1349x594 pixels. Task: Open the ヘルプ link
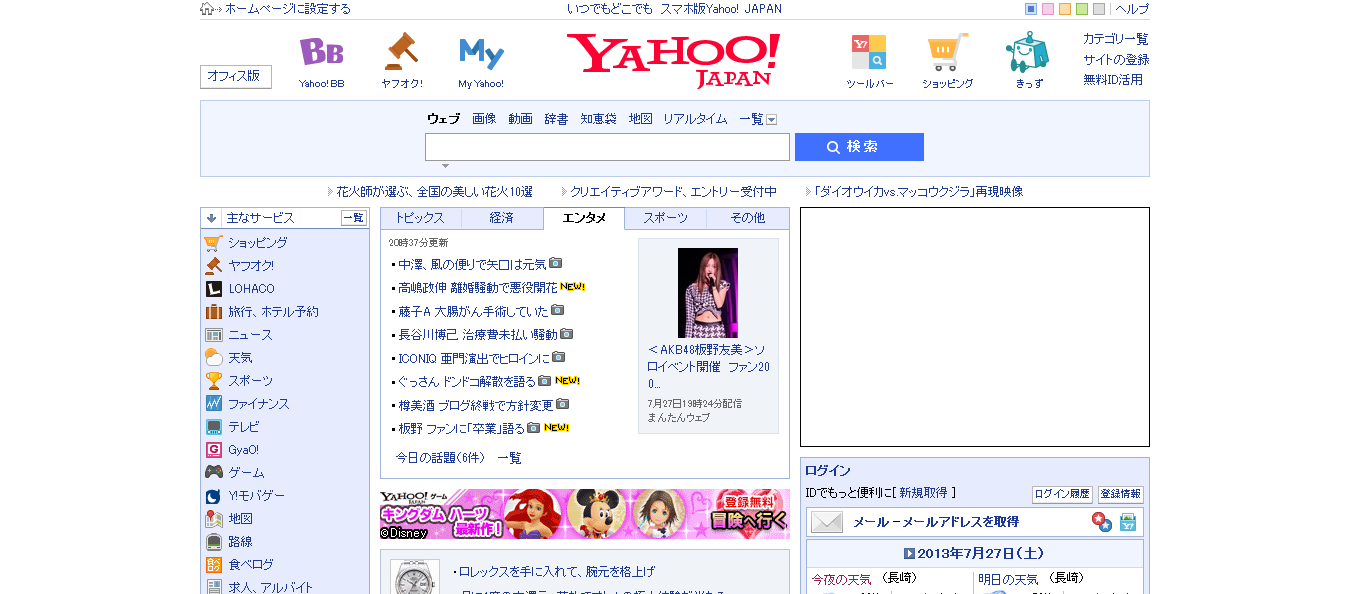[x=1132, y=9]
